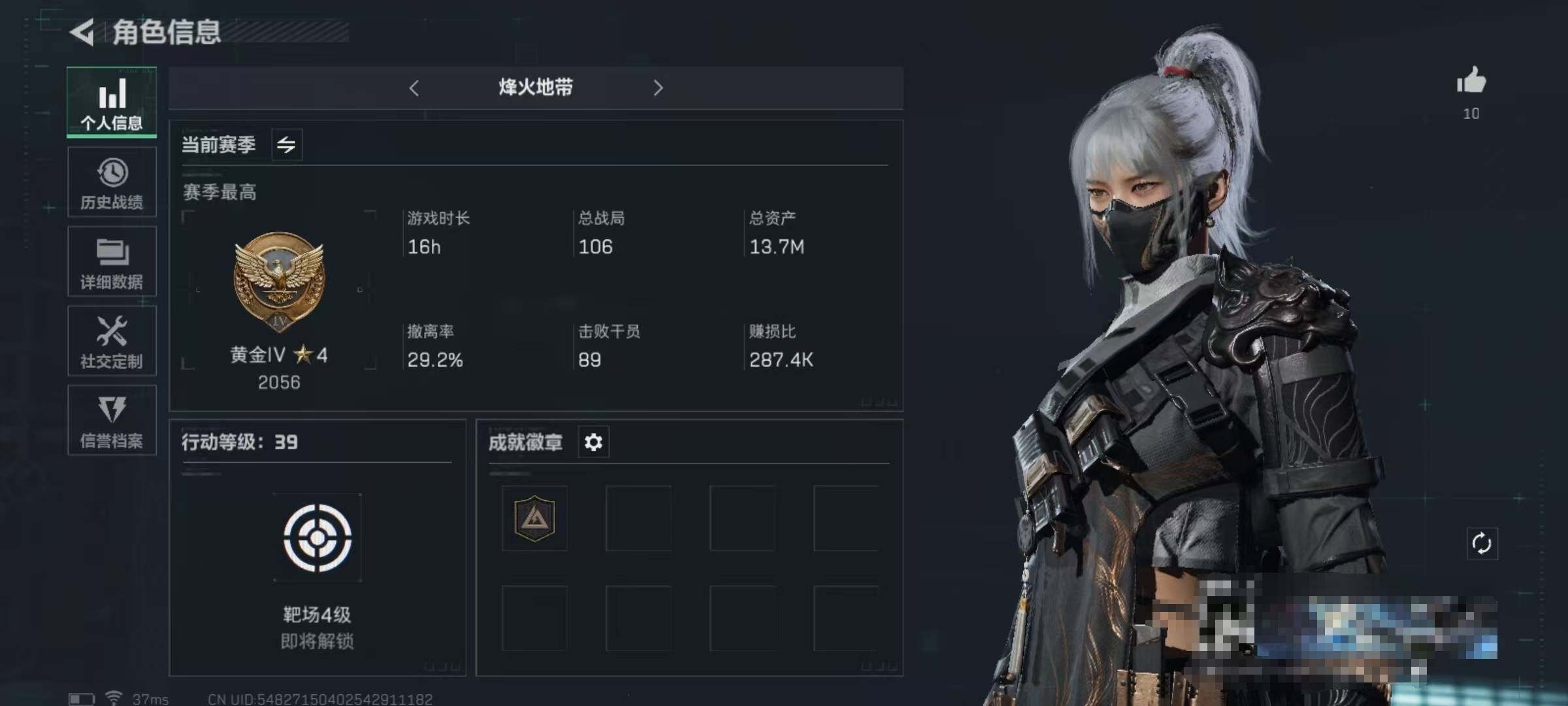Open the 历史战绩 tab
Screen dimensions: 1568x706
[x=112, y=182]
